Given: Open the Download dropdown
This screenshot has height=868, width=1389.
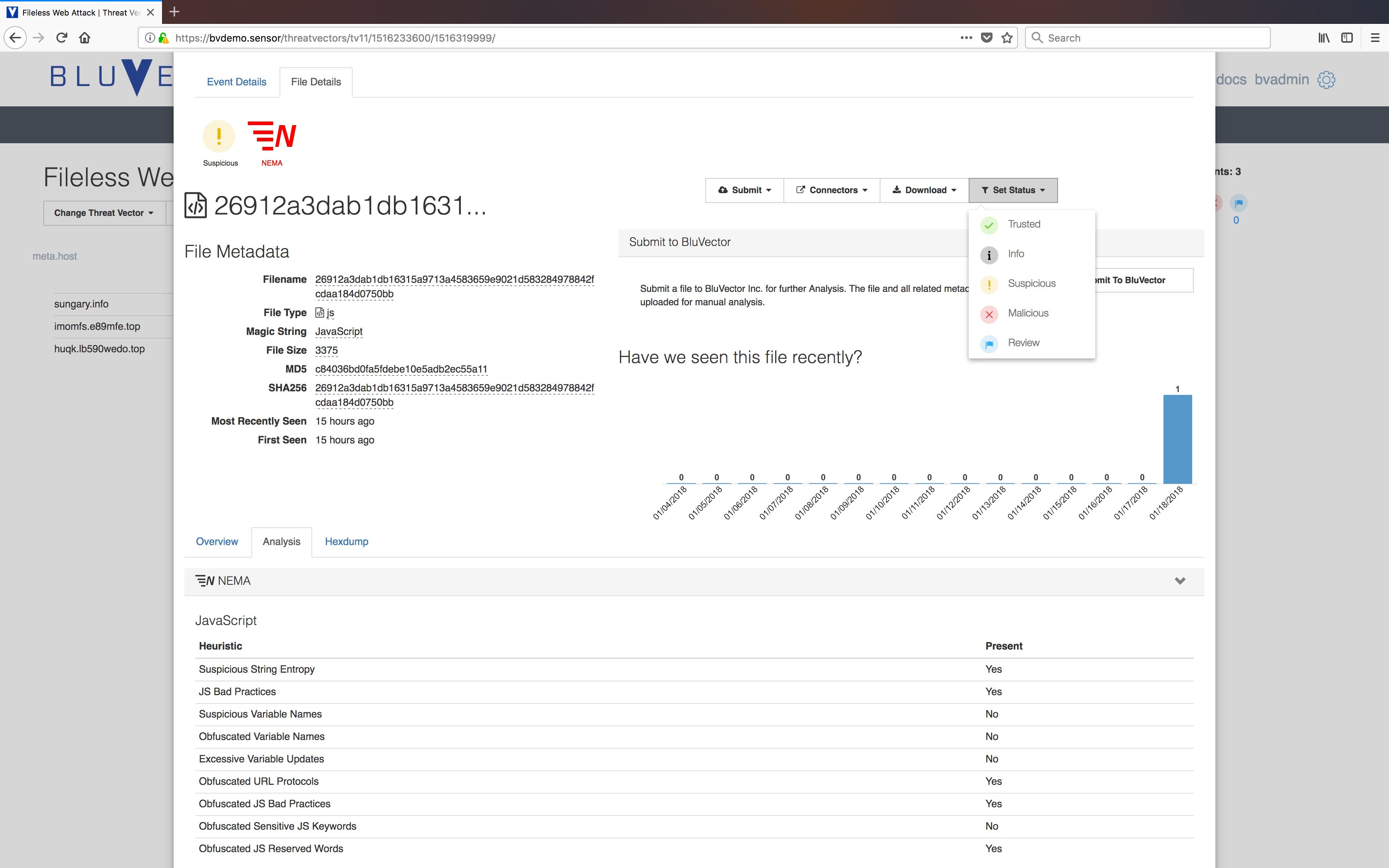Looking at the screenshot, I should point(924,190).
